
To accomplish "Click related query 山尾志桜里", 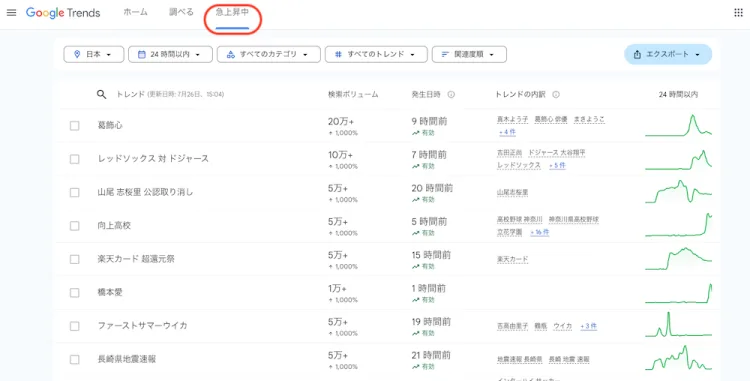I will pyautogui.click(x=513, y=192).
